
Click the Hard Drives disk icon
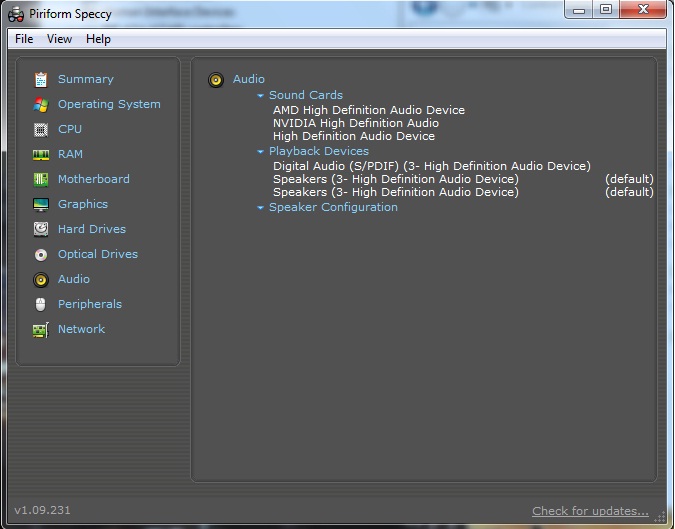(x=41, y=229)
